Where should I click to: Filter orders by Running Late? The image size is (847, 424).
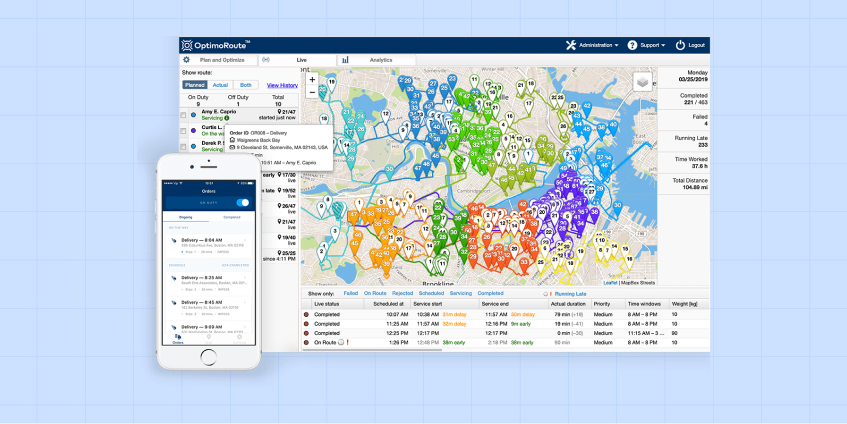coord(570,294)
